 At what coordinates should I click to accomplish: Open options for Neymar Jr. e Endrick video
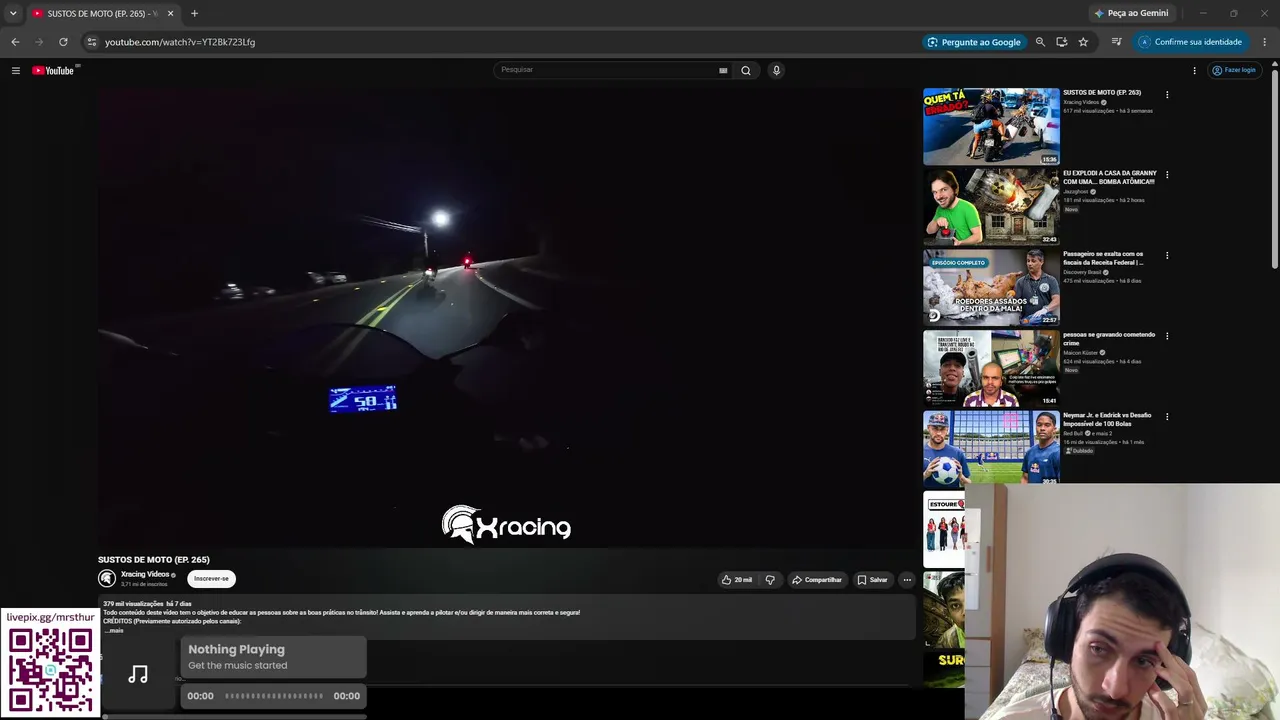1167,417
